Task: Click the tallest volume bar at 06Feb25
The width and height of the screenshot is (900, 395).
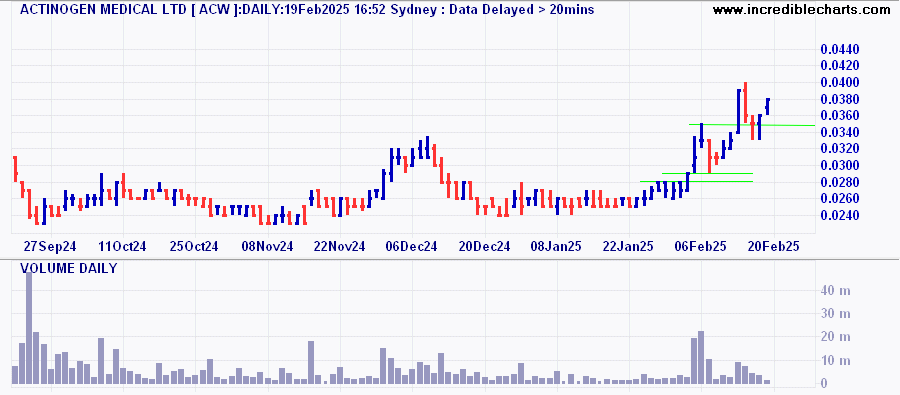Action: [701, 357]
